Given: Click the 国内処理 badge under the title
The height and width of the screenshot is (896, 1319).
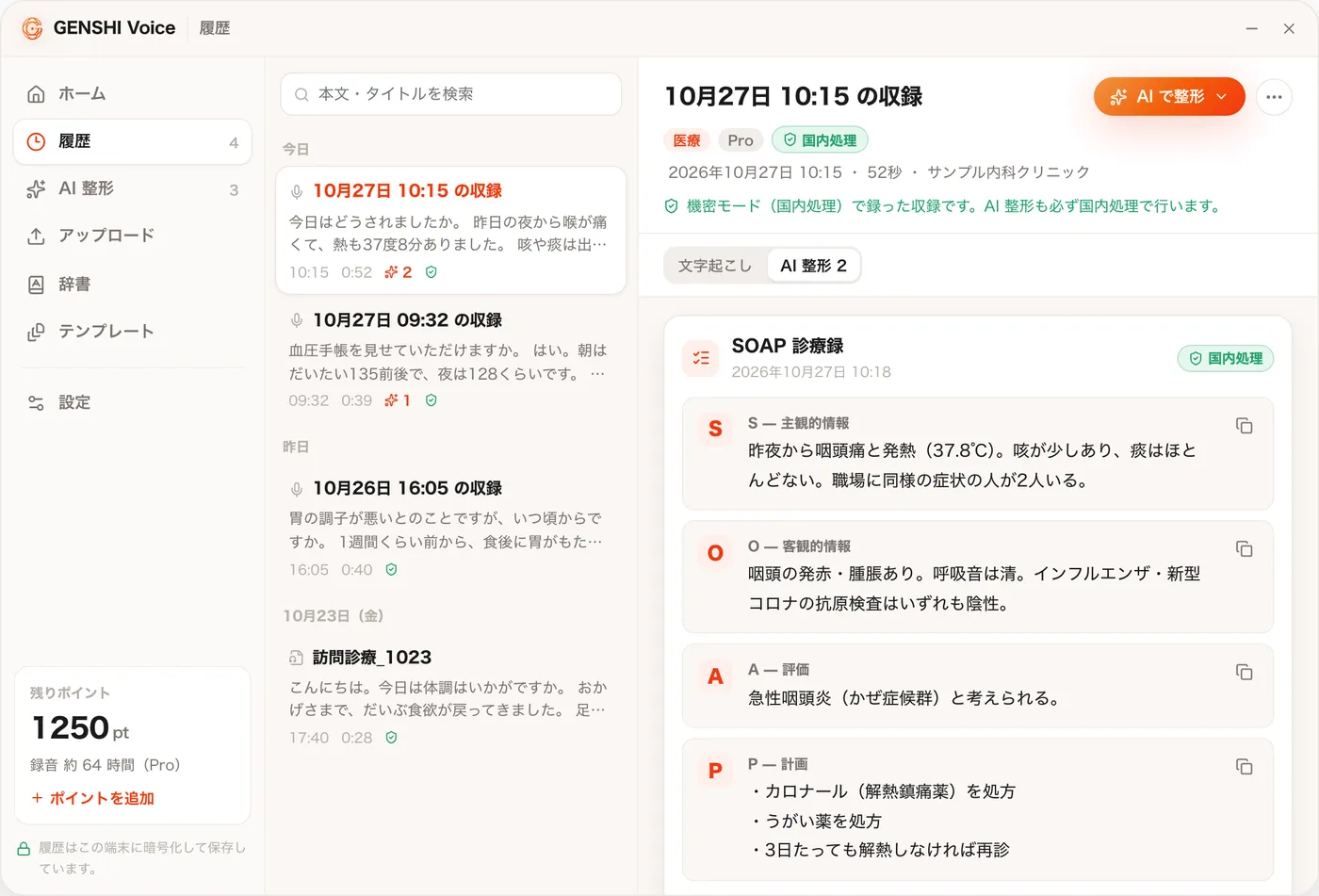Looking at the screenshot, I should coord(820,140).
